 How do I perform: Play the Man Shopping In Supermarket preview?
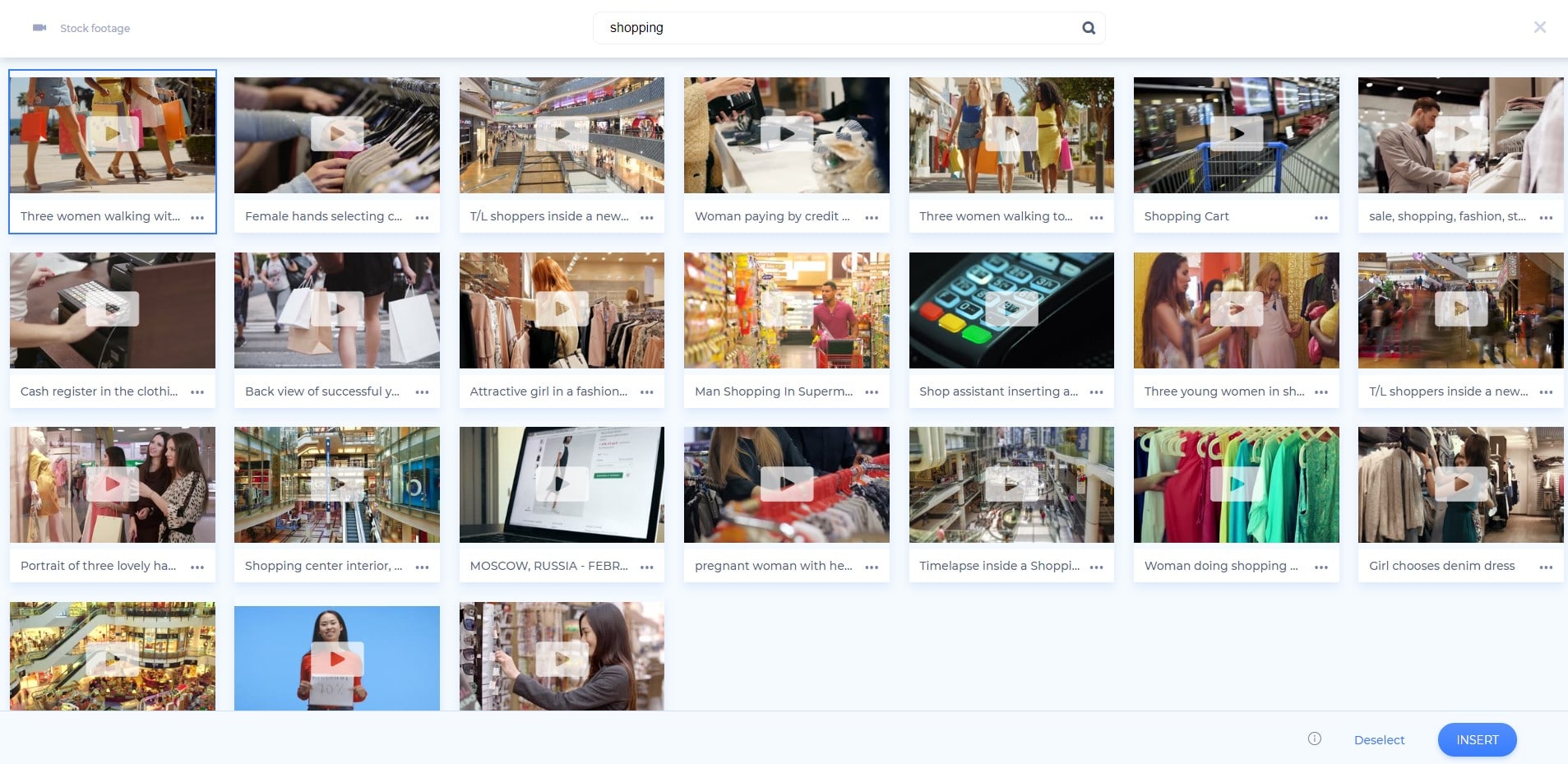786,310
